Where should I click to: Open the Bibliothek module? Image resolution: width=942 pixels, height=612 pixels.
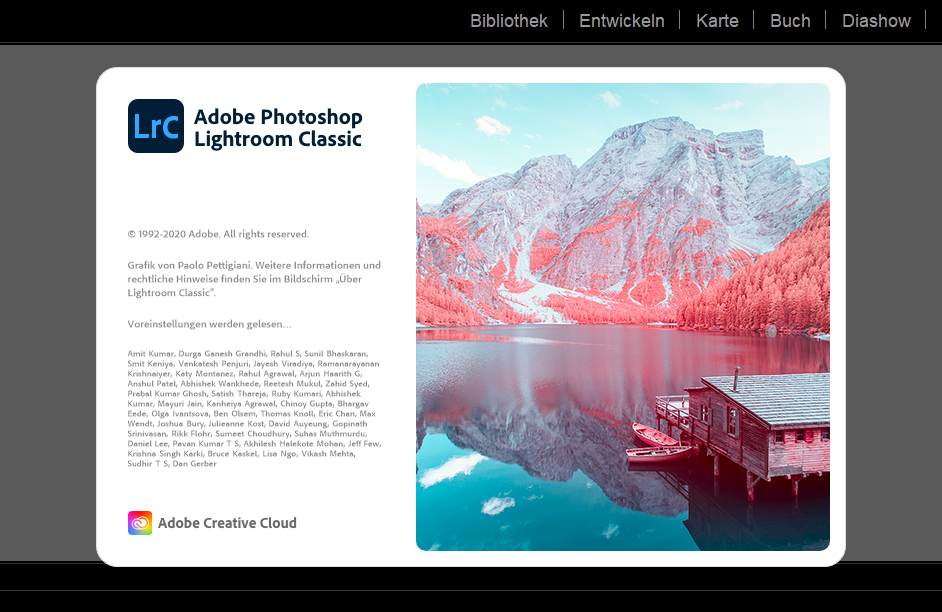[508, 21]
